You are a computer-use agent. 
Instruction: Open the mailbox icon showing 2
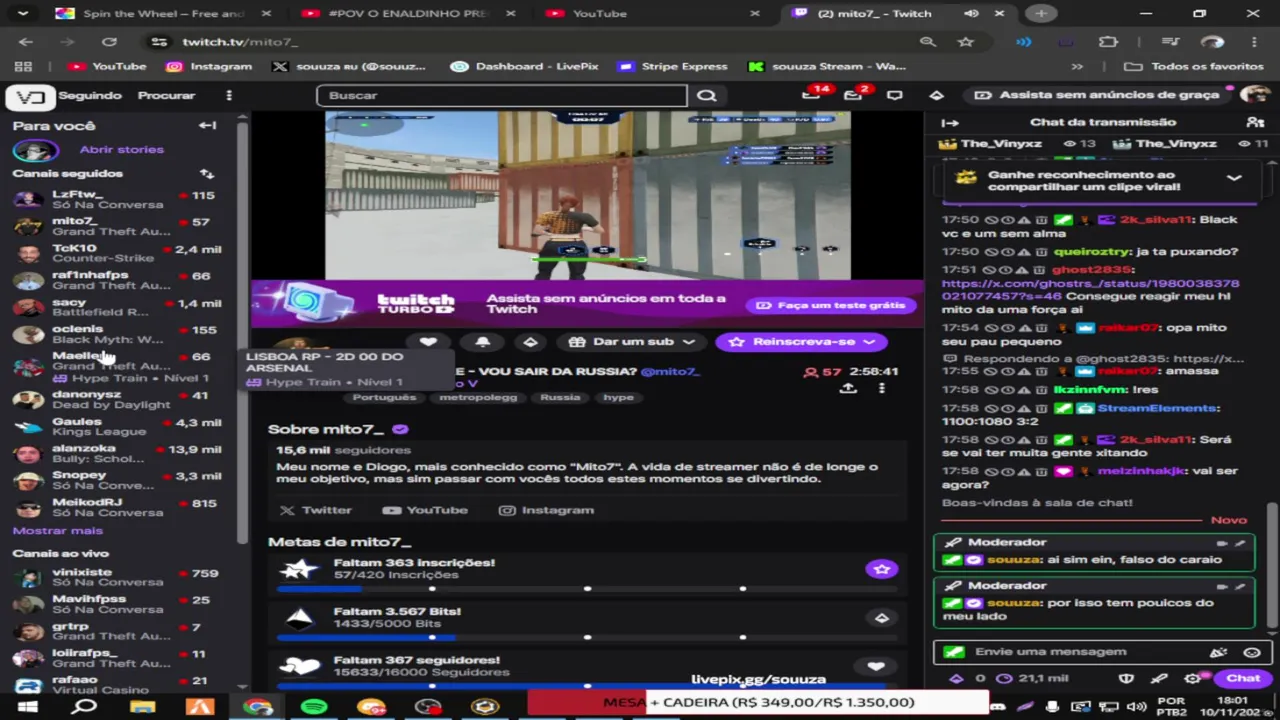(x=853, y=95)
